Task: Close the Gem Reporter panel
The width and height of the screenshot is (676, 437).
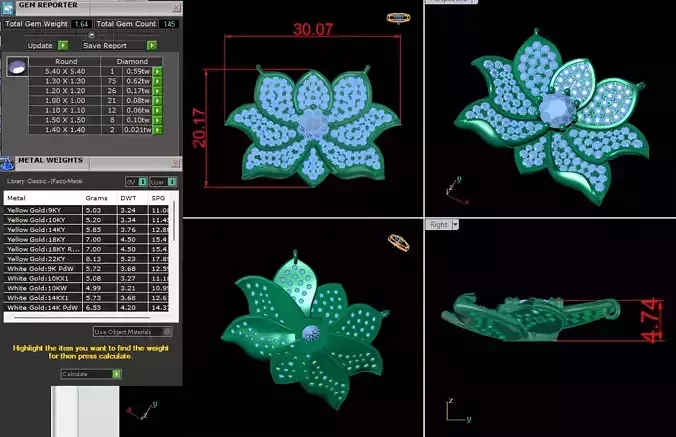Action: pyautogui.click(x=176, y=7)
